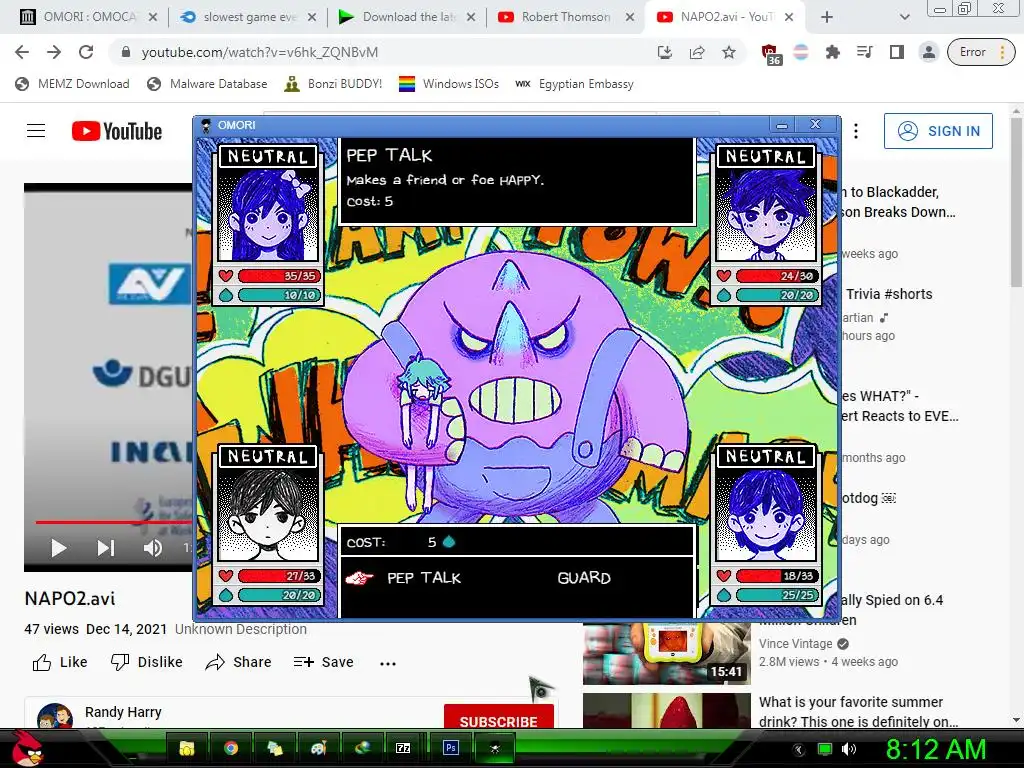Image resolution: width=1024 pixels, height=768 pixels.
Task: Open YouTube settings three-dot menu
Action: point(856,131)
